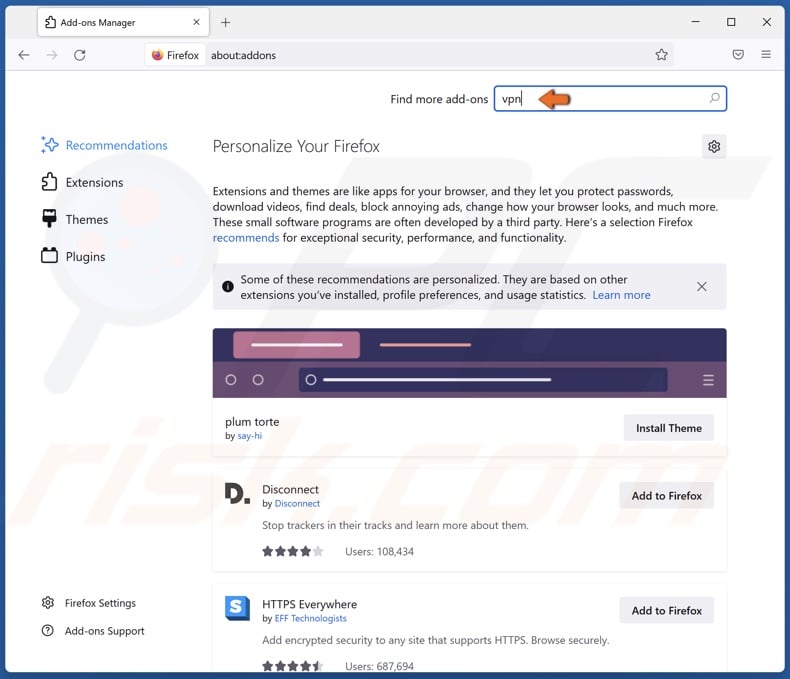This screenshot has width=790, height=679.
Task: Open a new tab with the plus button
Action: [x=225, y=22]
